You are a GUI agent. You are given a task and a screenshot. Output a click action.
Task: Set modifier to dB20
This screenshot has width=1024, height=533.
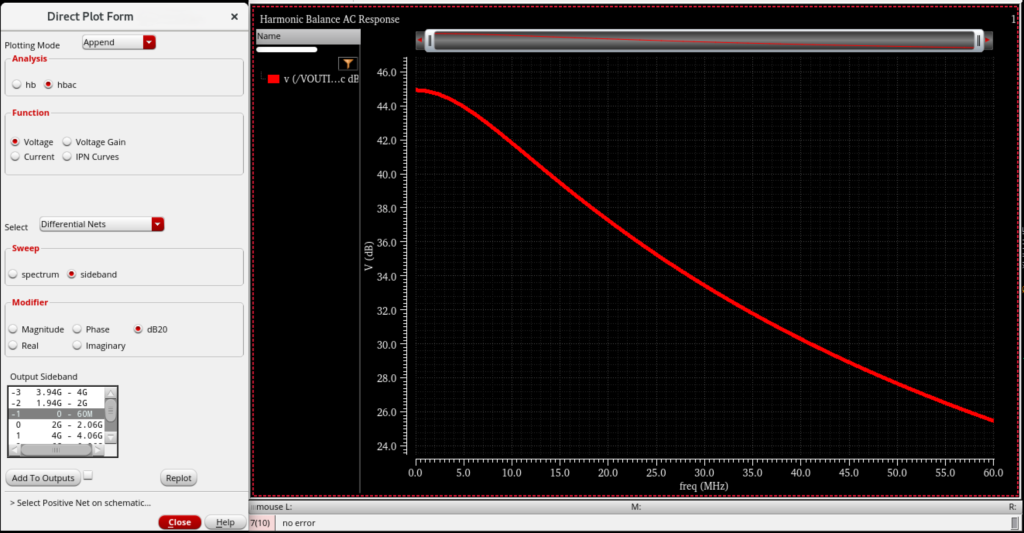pos(138,329)
